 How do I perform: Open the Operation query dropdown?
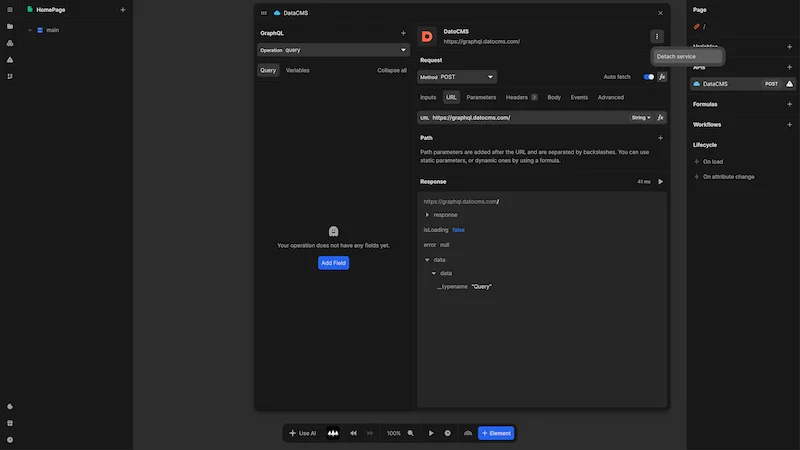pyautogui.click(x=333, y=50)
